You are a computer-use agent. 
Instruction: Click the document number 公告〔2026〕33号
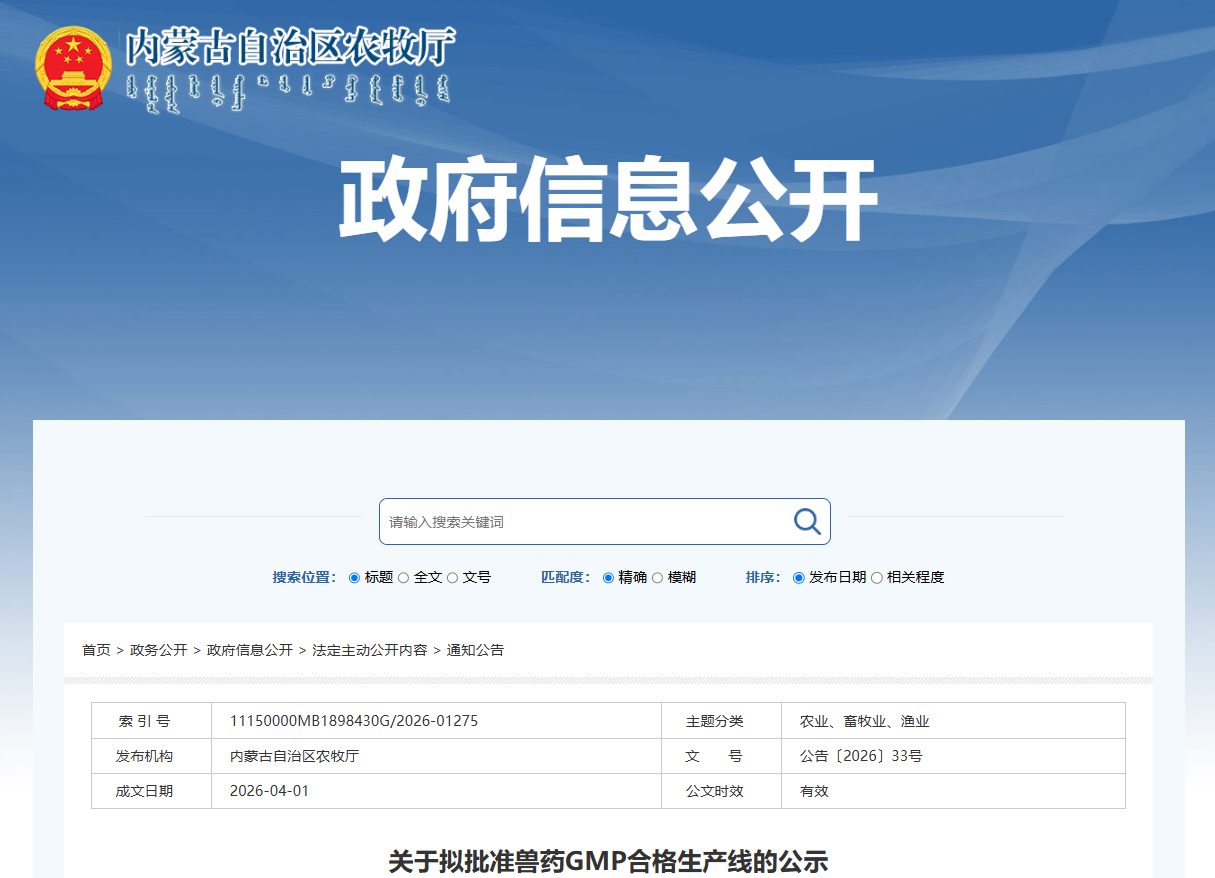860,756
